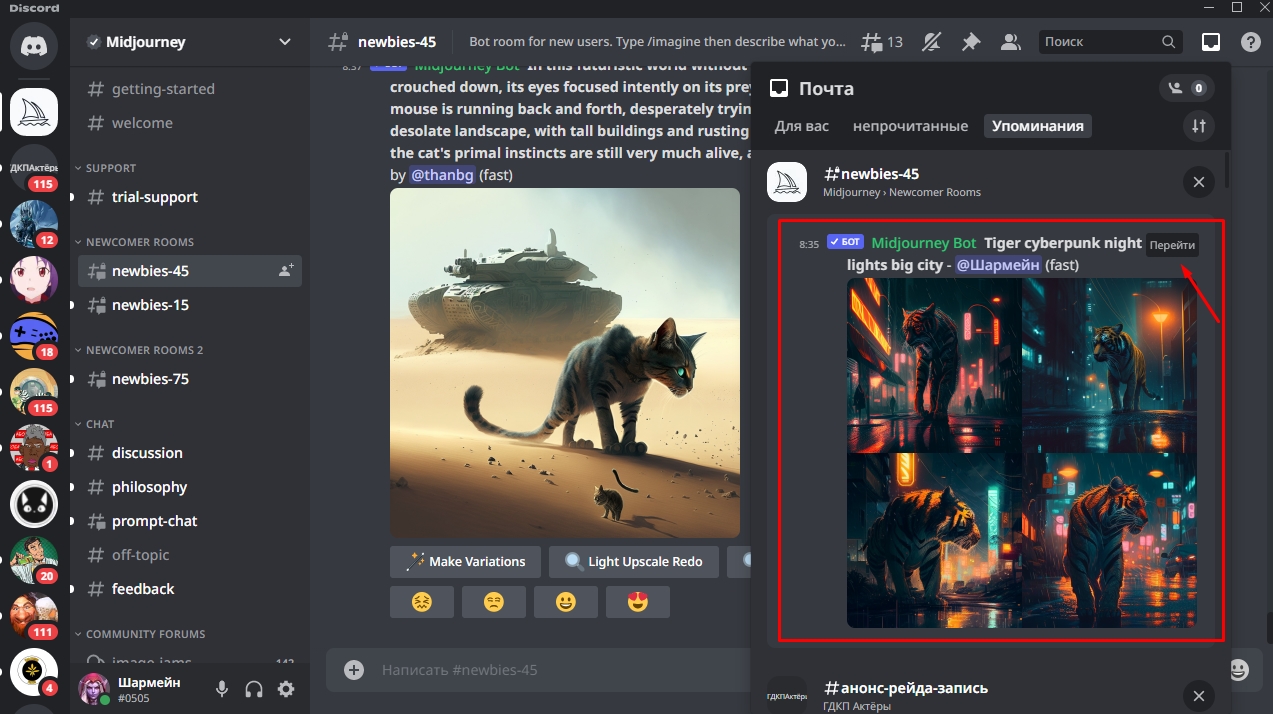Open the server with 18 unread badge
1273x714 pixels.
pyautogui.click(x=34, y=336)
